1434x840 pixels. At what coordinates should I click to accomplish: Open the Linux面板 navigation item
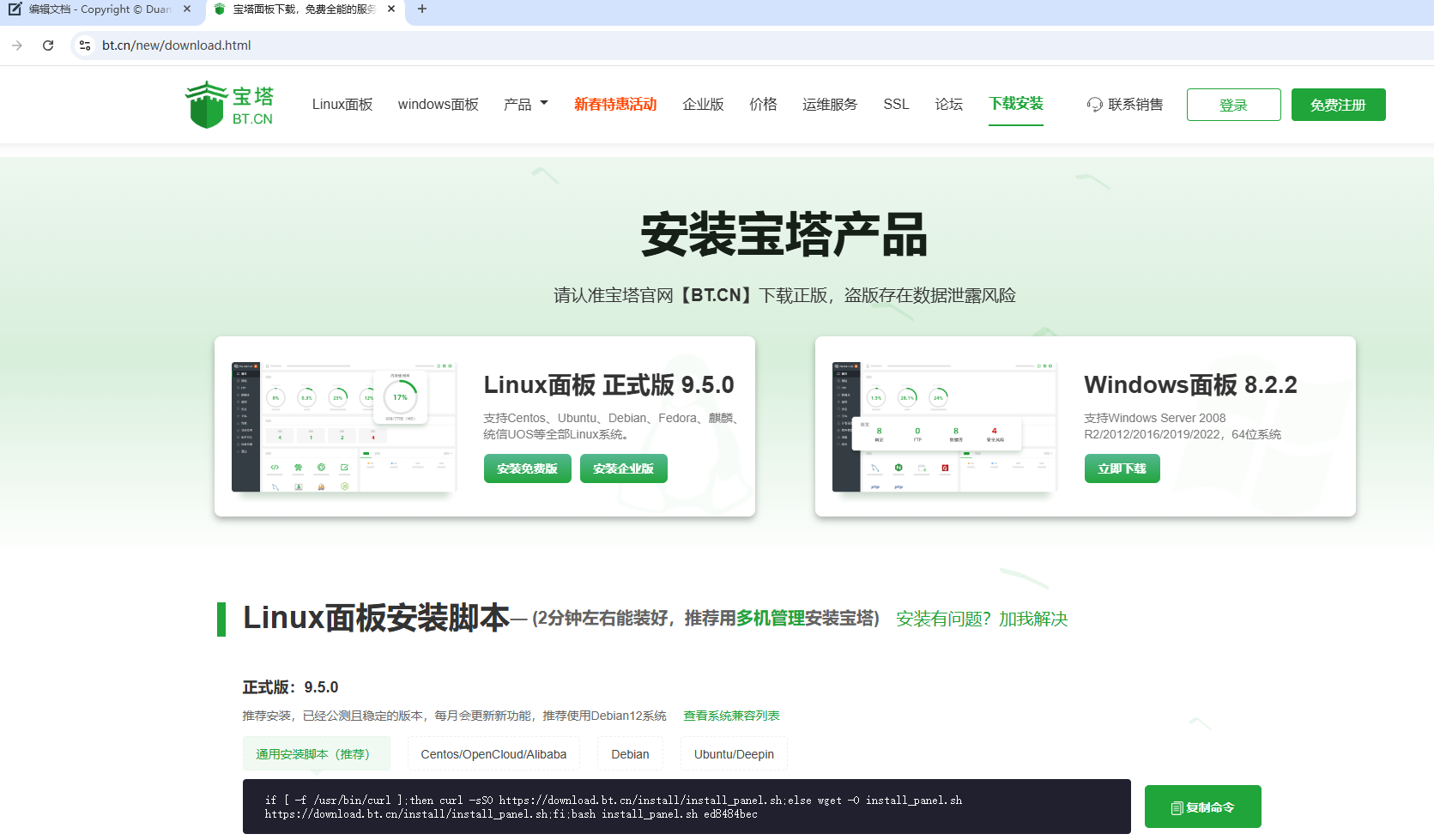(x=342, y=105)
